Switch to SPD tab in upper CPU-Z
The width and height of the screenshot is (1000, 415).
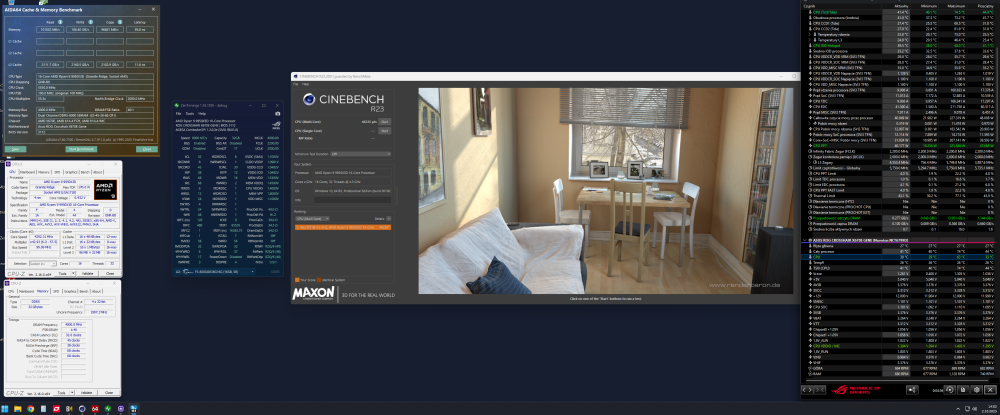tap(57, 171)
